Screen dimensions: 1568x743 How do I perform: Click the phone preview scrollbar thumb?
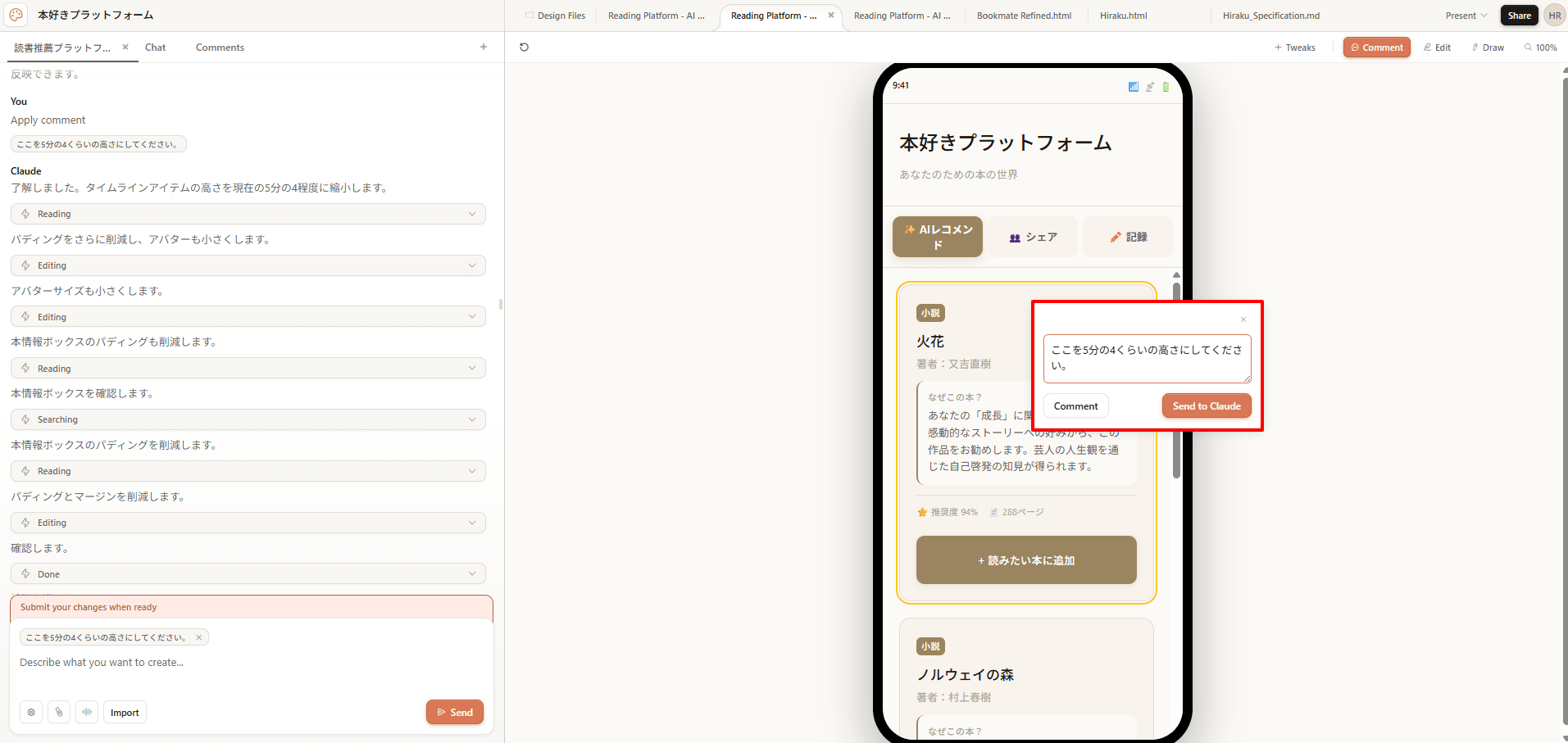coord(1176,381)
